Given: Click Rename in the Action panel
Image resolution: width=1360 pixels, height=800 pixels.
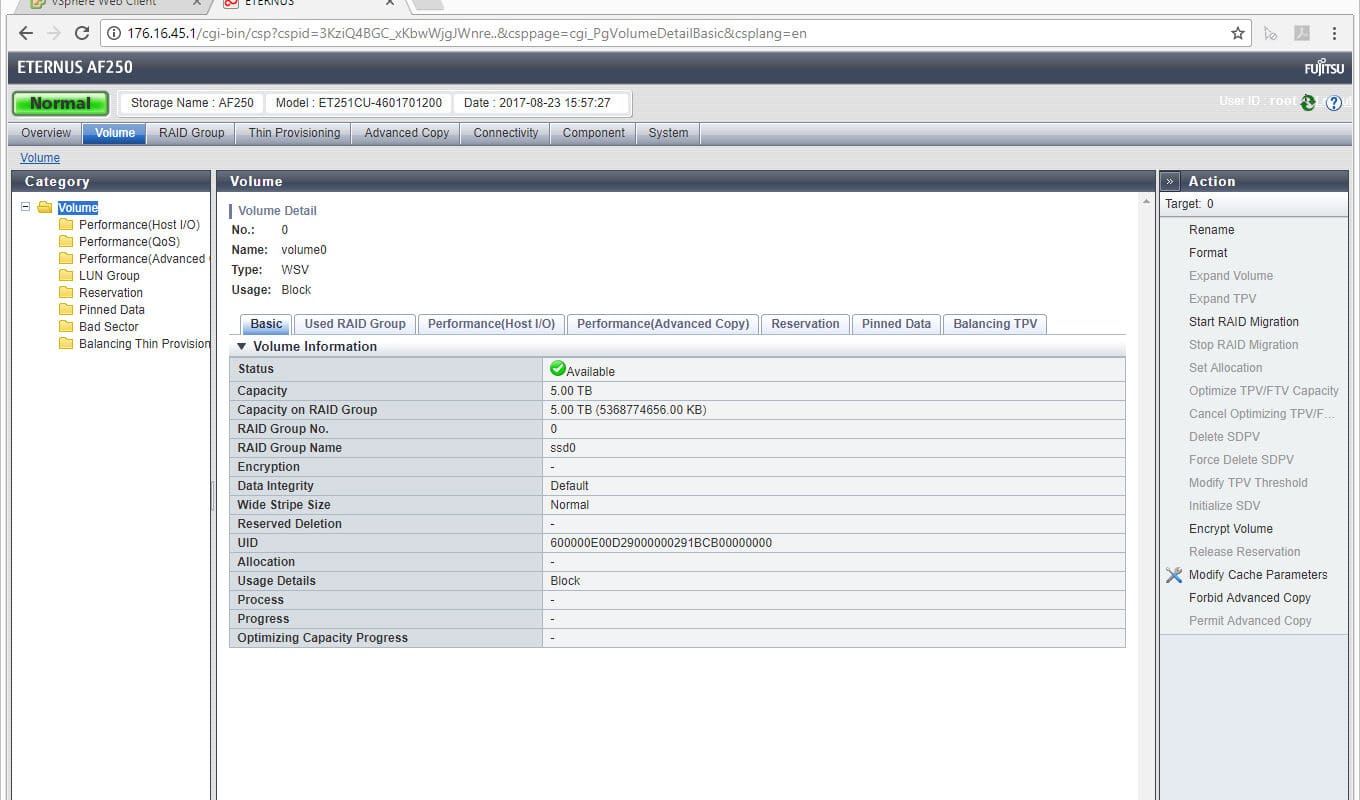Looking at the screenshot, I should pos(1211,230).
